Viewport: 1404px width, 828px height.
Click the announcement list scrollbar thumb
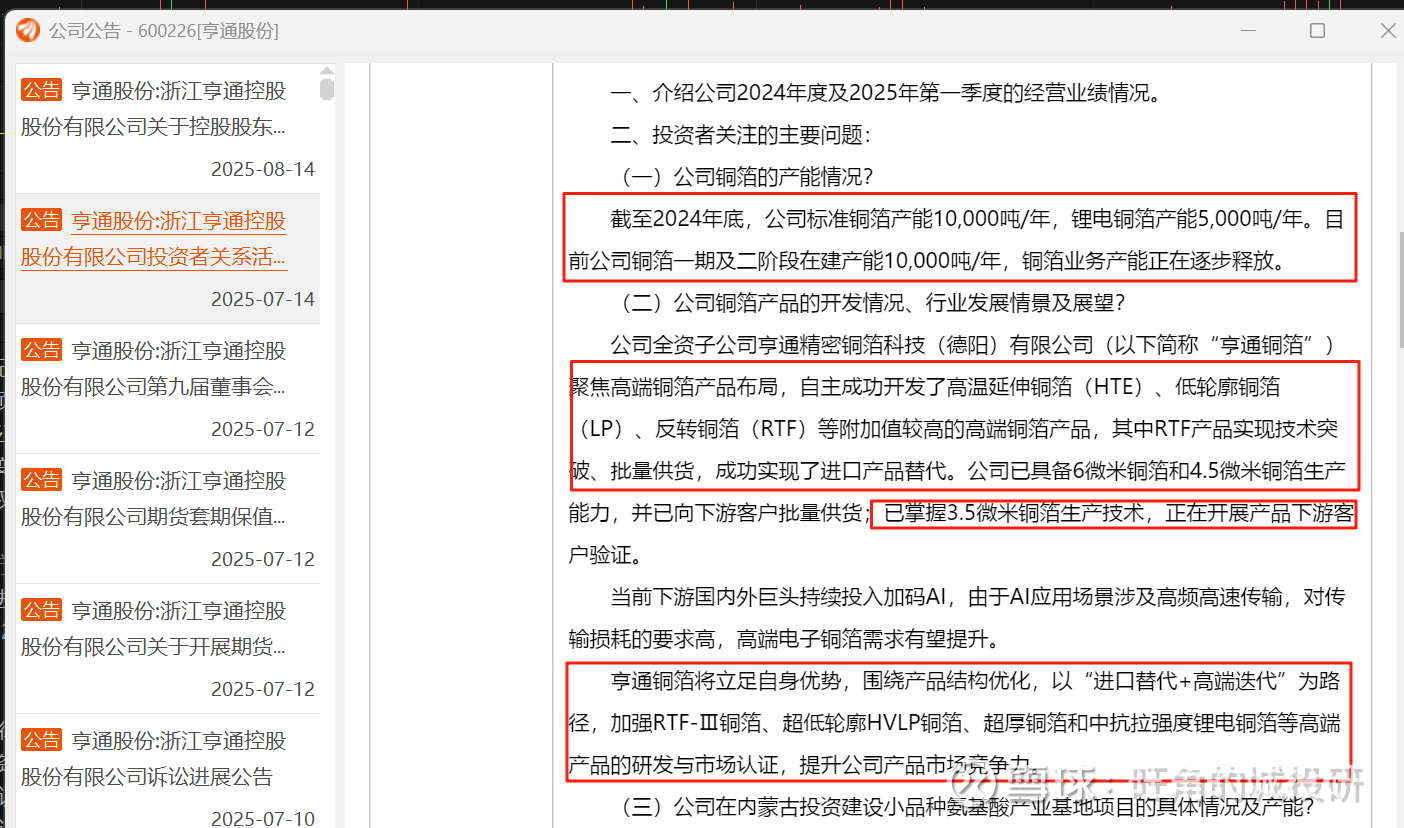[x=326, y=89]
